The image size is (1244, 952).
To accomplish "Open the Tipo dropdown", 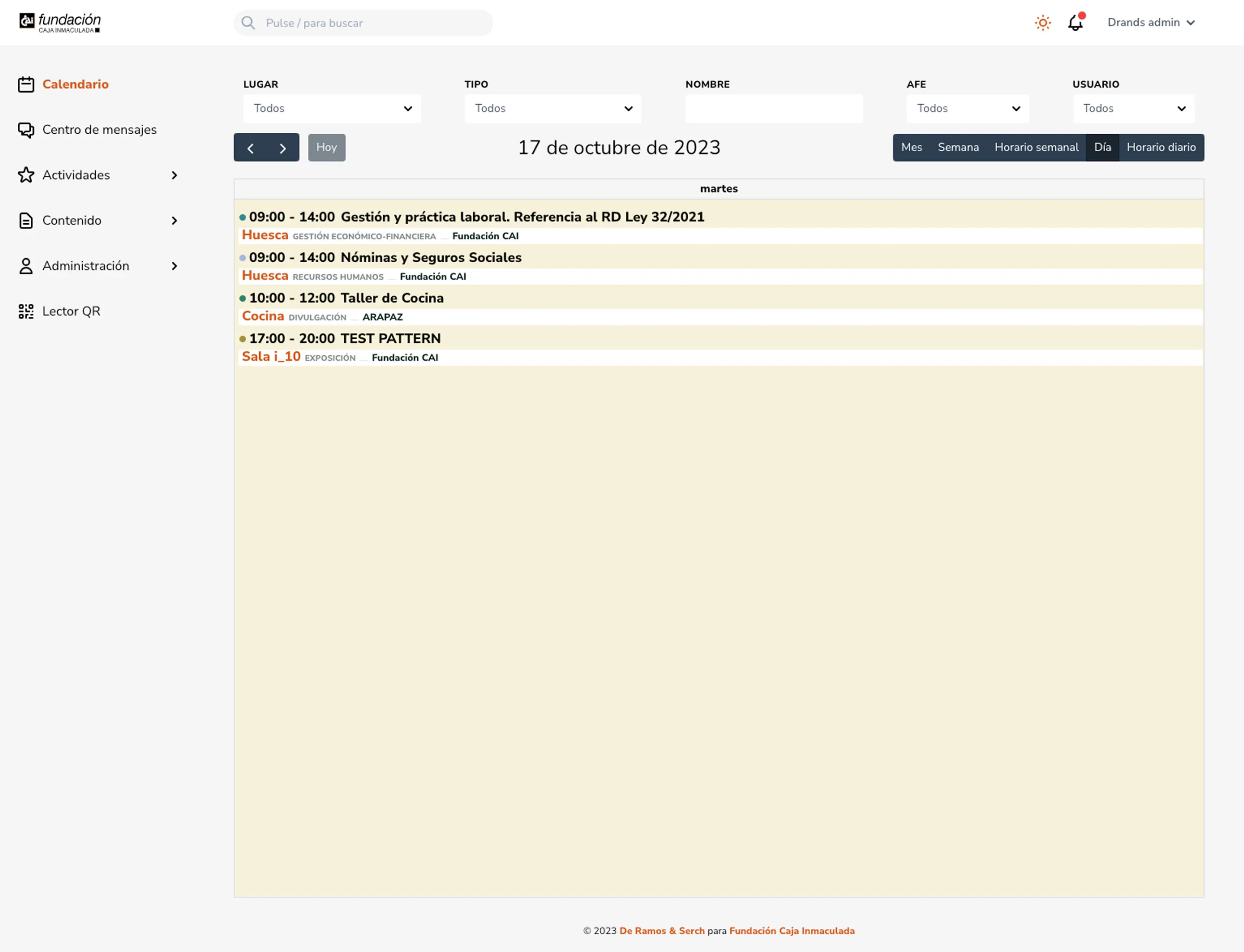I will coord(553,108).
